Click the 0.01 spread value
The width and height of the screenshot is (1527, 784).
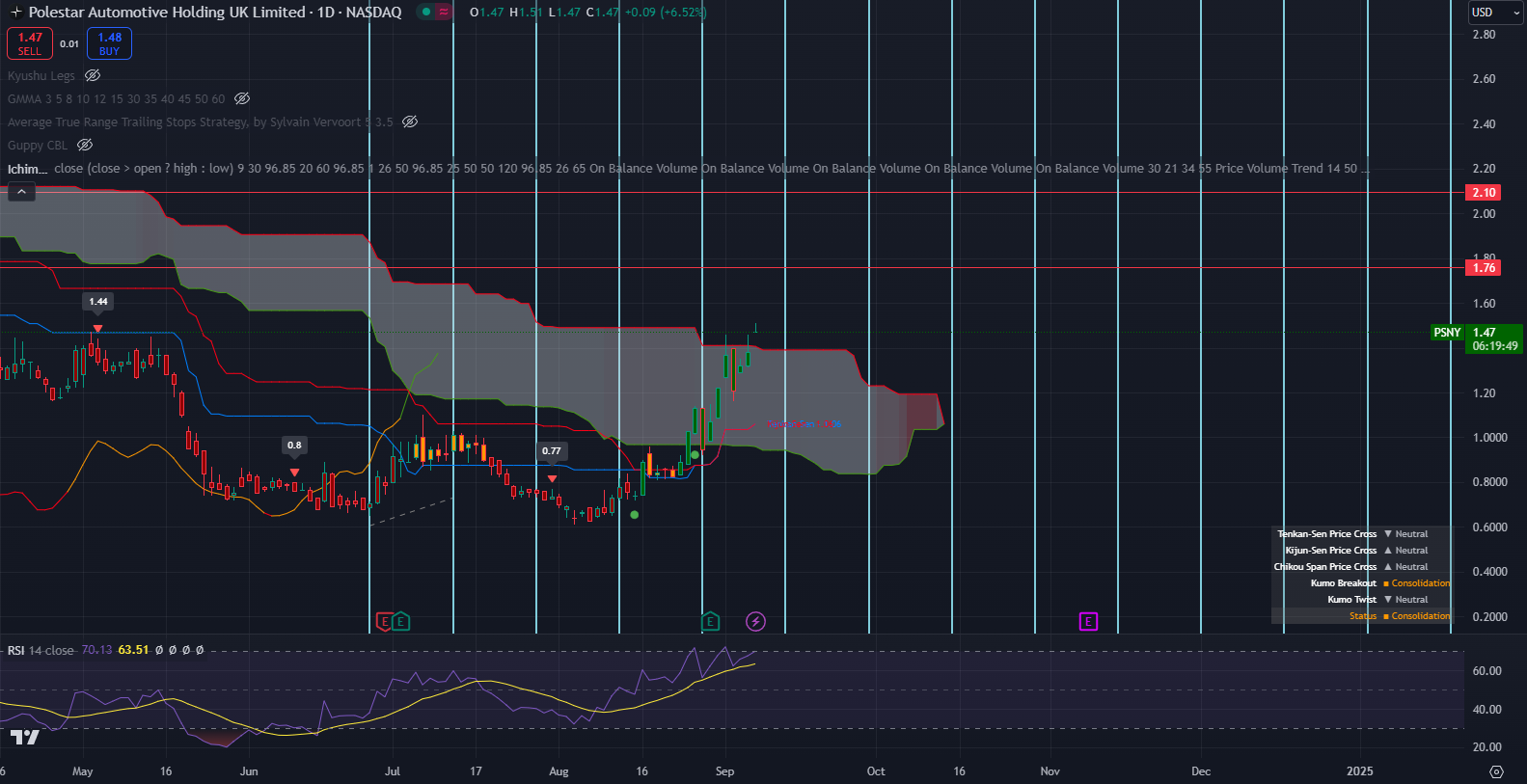[x=69, y=43]
